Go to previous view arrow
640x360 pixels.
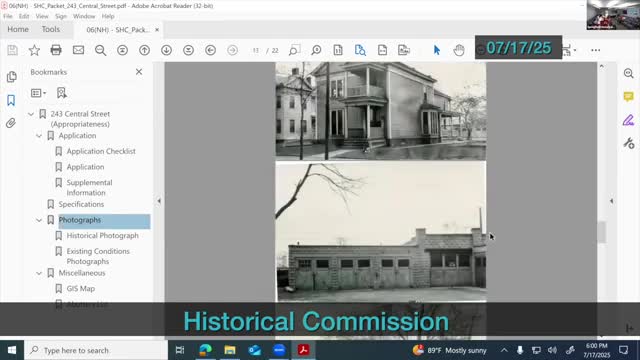point(211,50)
